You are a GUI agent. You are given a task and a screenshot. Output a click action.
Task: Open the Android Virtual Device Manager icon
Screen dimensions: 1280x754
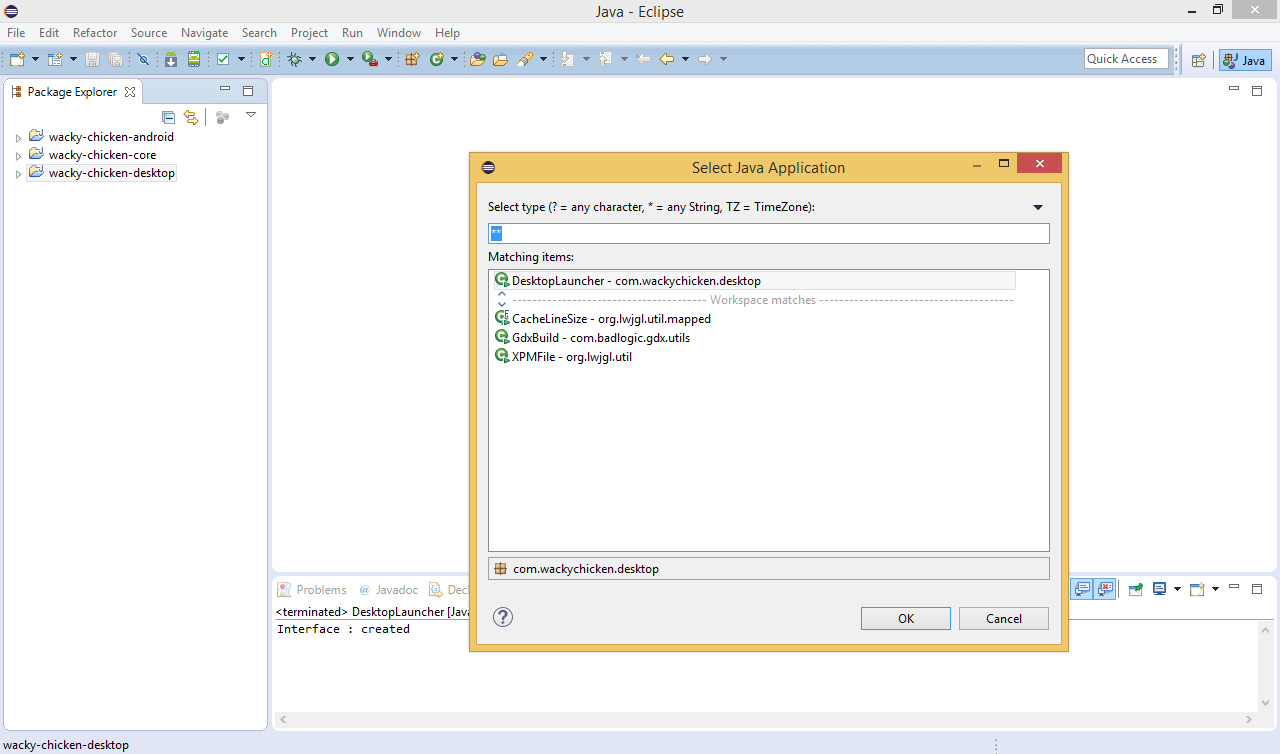pyautogui.click(x=194, y=59)
